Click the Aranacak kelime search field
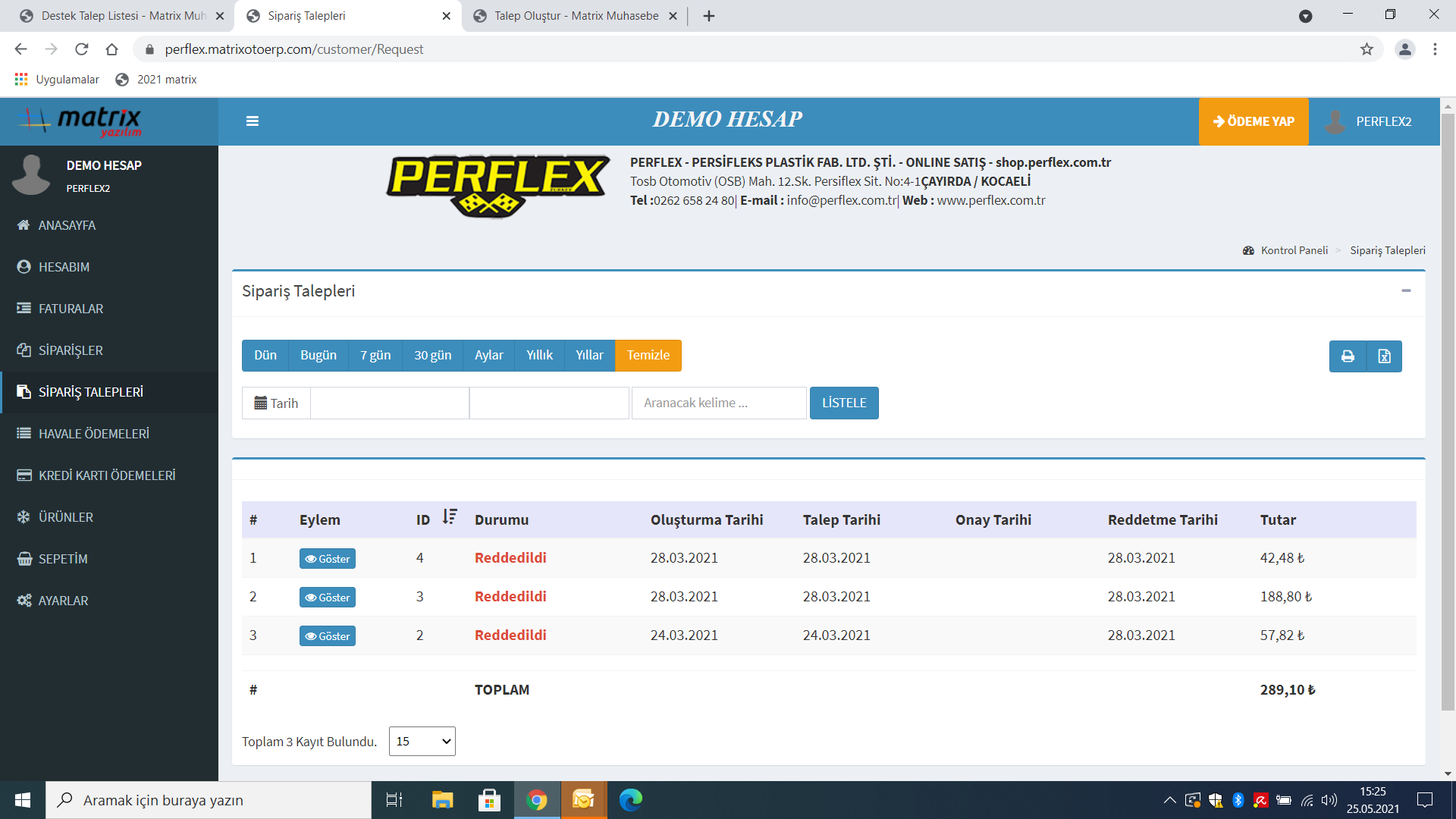The width and height of the screenshot is (1456, 819). pyautogui.click(x=718, y=403)
